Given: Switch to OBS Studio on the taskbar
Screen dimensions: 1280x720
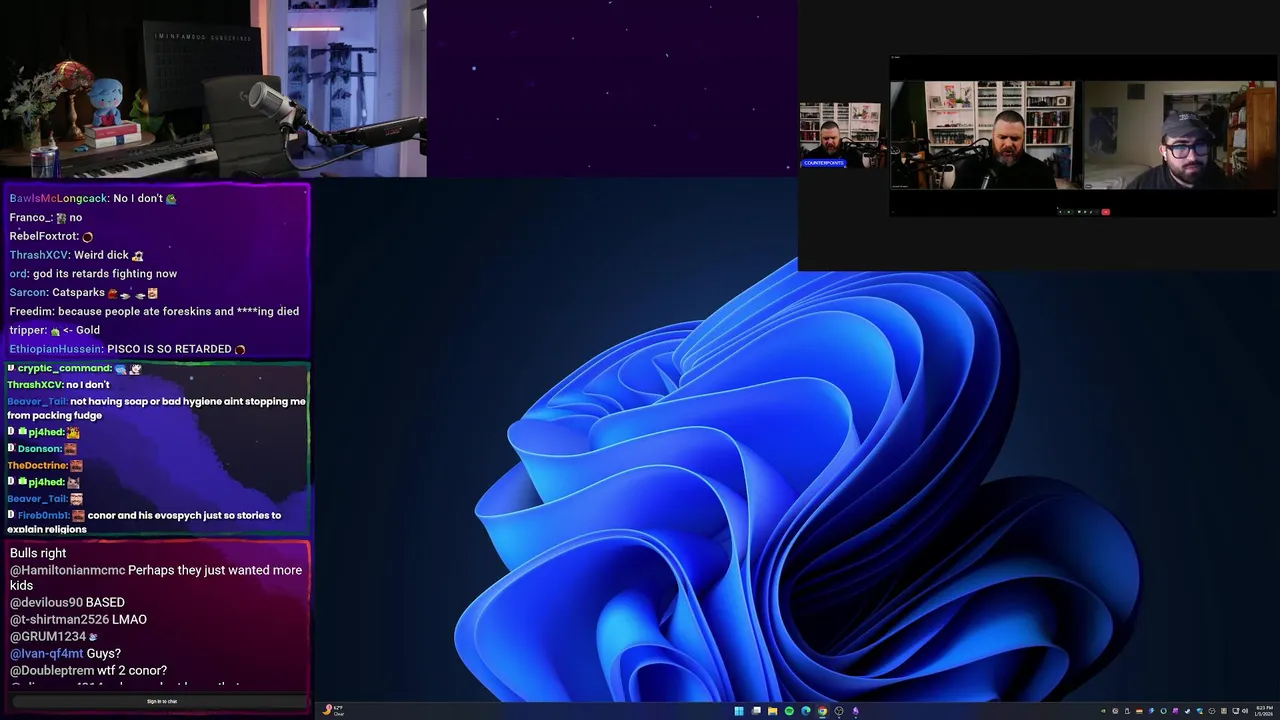Looking at the screenshot, I should point(839,711).
